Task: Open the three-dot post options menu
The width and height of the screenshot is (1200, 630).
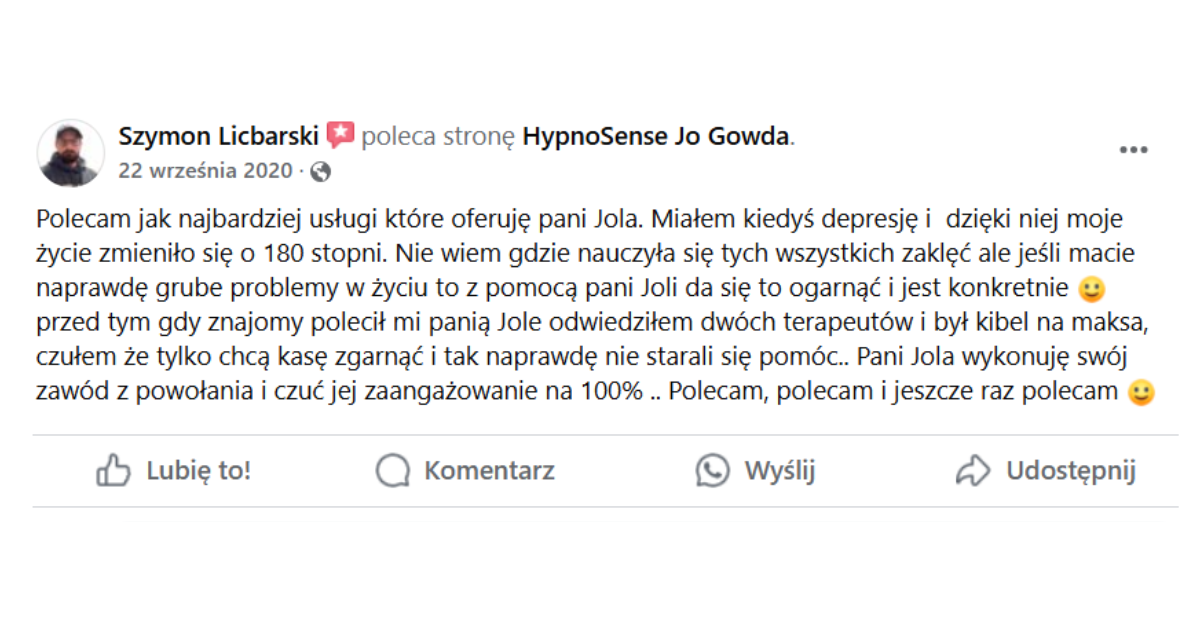Action: [x=1133, y=150]
